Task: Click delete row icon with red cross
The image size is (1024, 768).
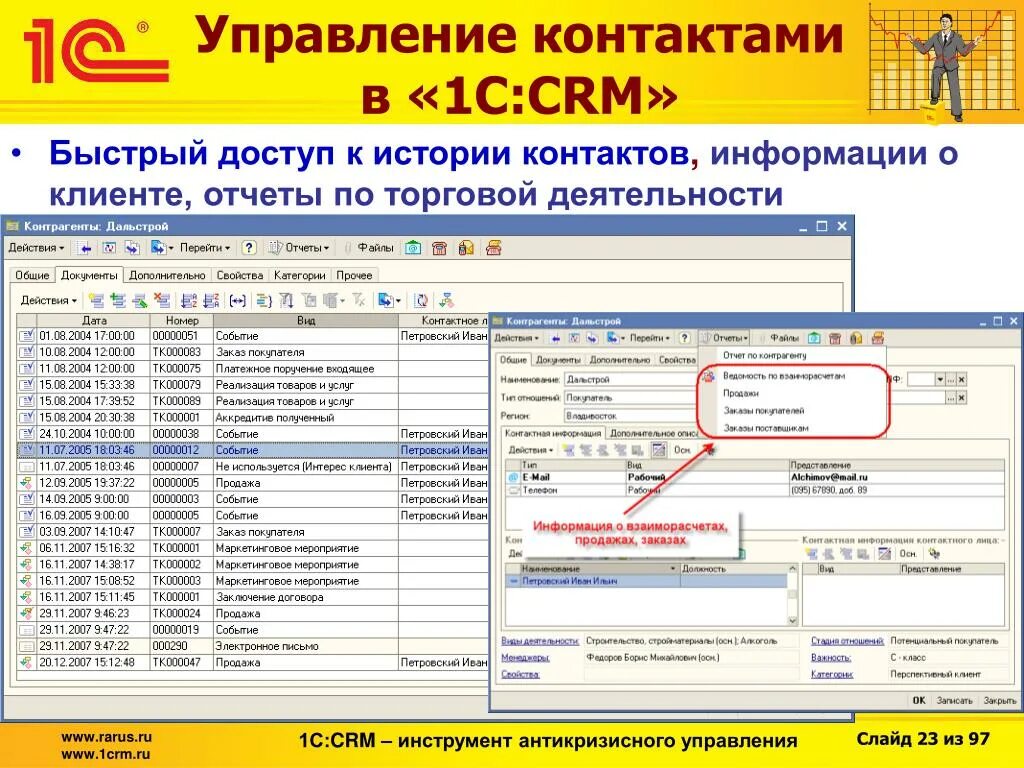Action: (162, 300)
